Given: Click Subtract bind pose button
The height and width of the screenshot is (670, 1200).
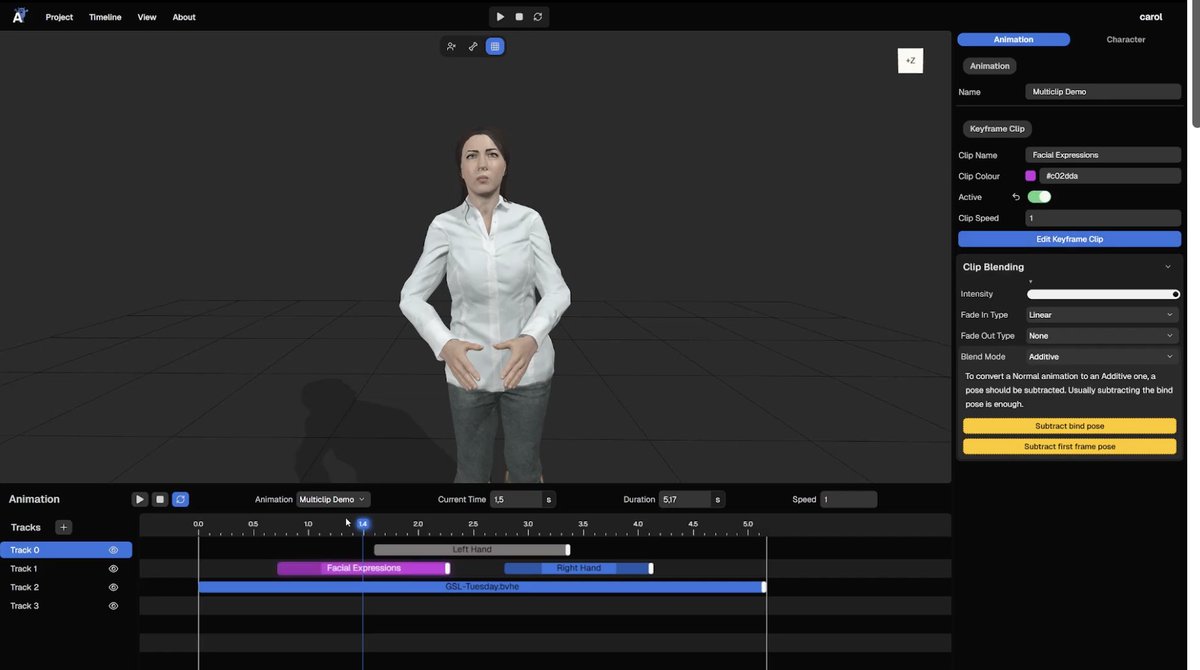Looking at the screenshot, I should pyautogui.click(x=1069, y=426).
